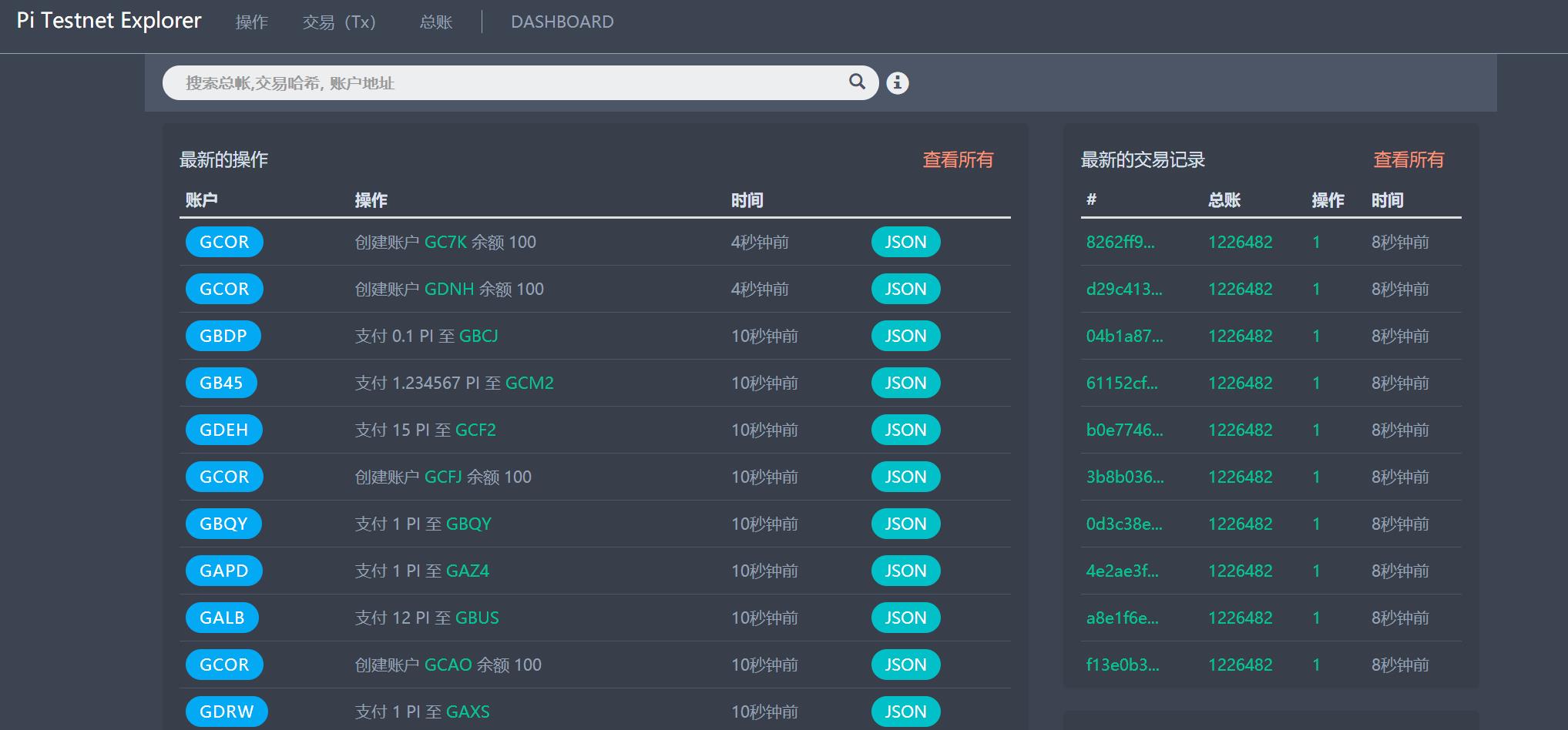
Task: Open transaction 04b1a87...
Action: 1124,336
